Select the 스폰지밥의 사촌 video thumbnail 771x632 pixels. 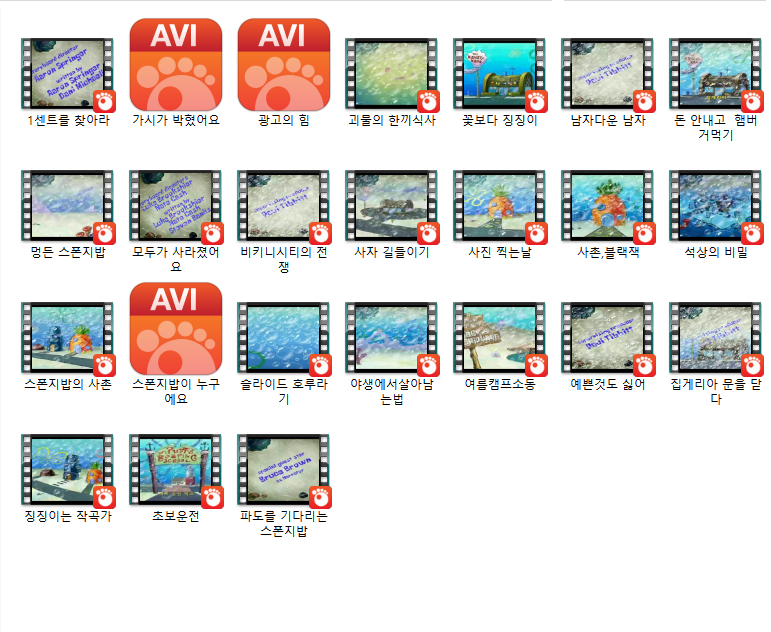coord(67,337)
